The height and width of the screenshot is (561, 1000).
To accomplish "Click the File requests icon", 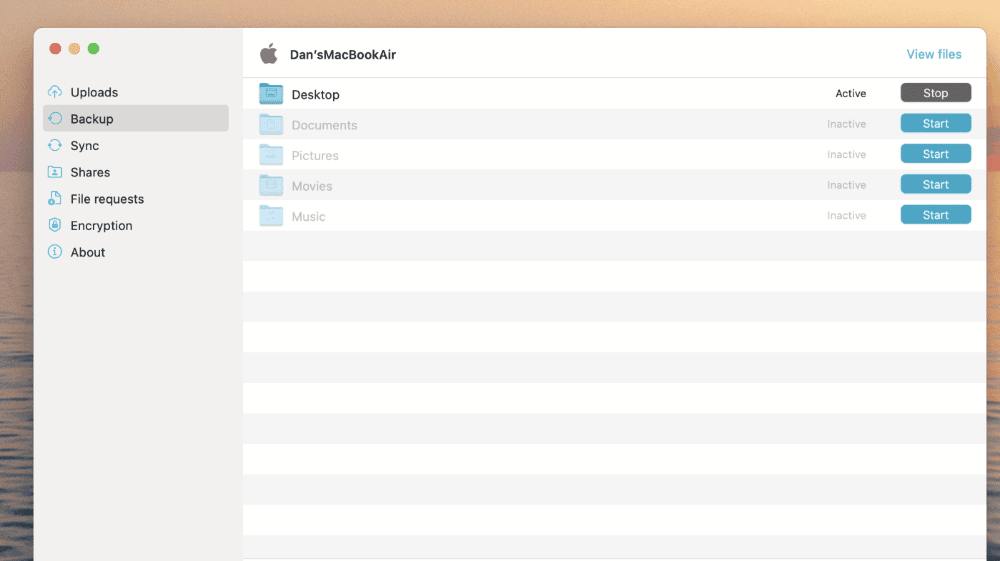I will click(55, 199).
